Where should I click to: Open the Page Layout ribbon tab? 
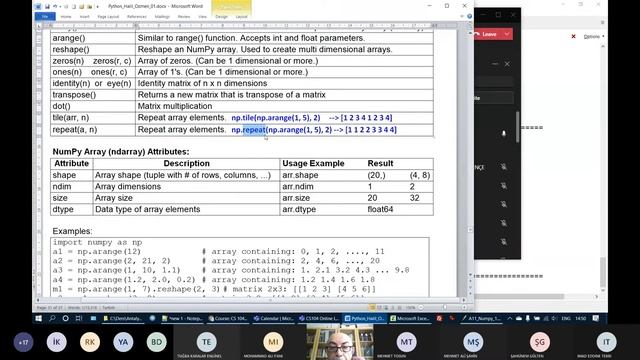pyautogui.click(x=108, y=17)
